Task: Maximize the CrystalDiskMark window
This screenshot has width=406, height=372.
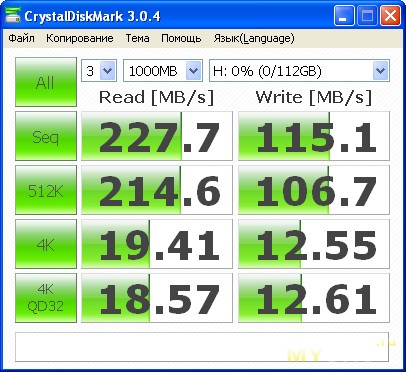Action: (x=367, y=16)
